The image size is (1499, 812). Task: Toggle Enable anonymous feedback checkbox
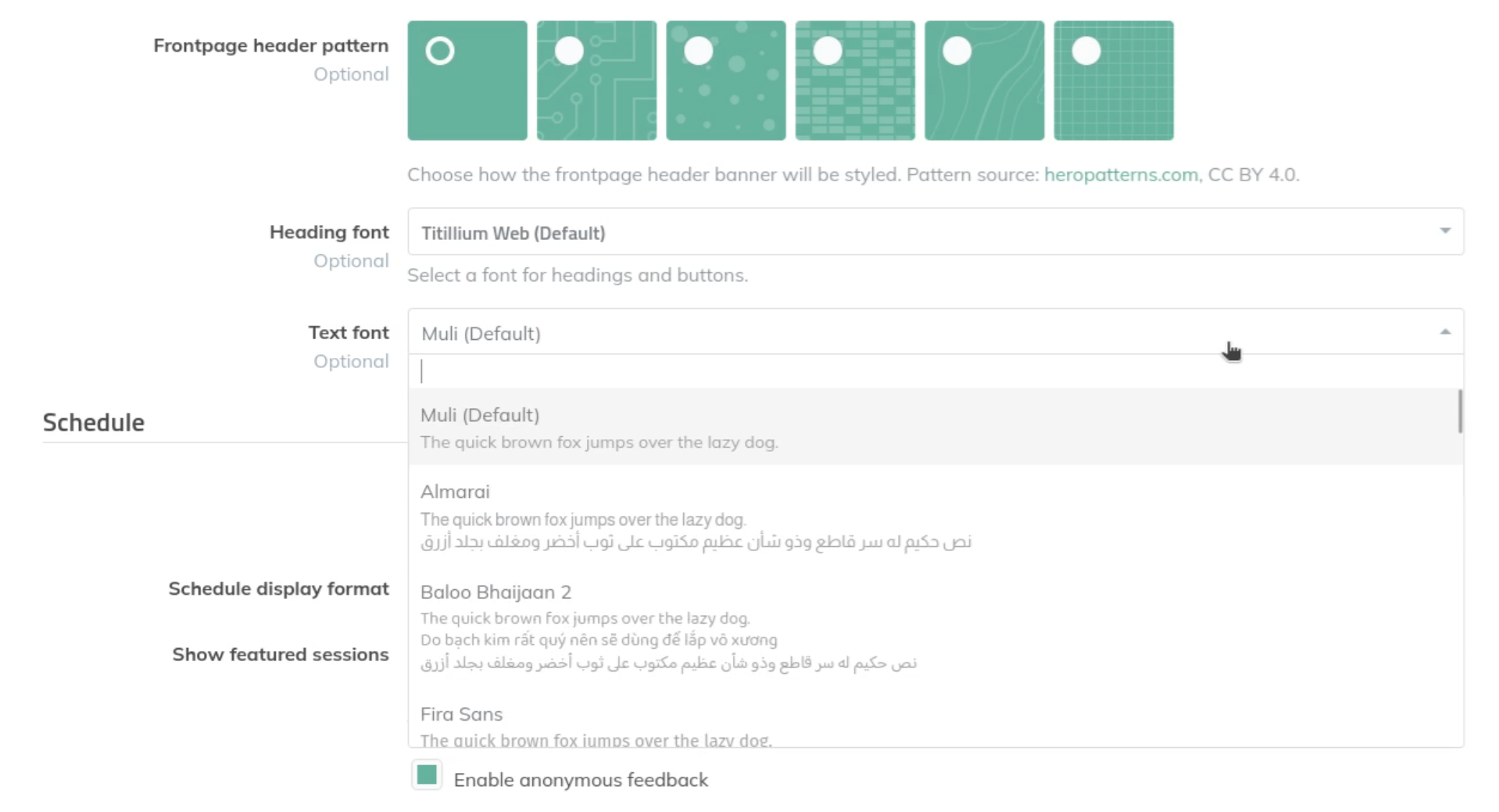tap(427, 775)
